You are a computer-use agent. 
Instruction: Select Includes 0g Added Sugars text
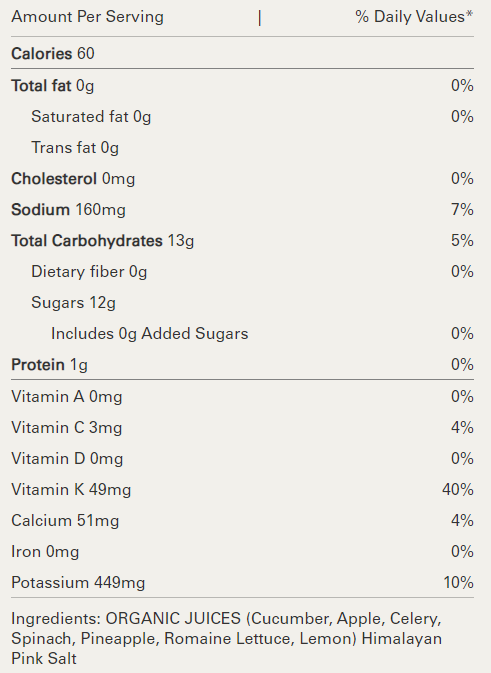pyautogui.click(x=149, y=334)
